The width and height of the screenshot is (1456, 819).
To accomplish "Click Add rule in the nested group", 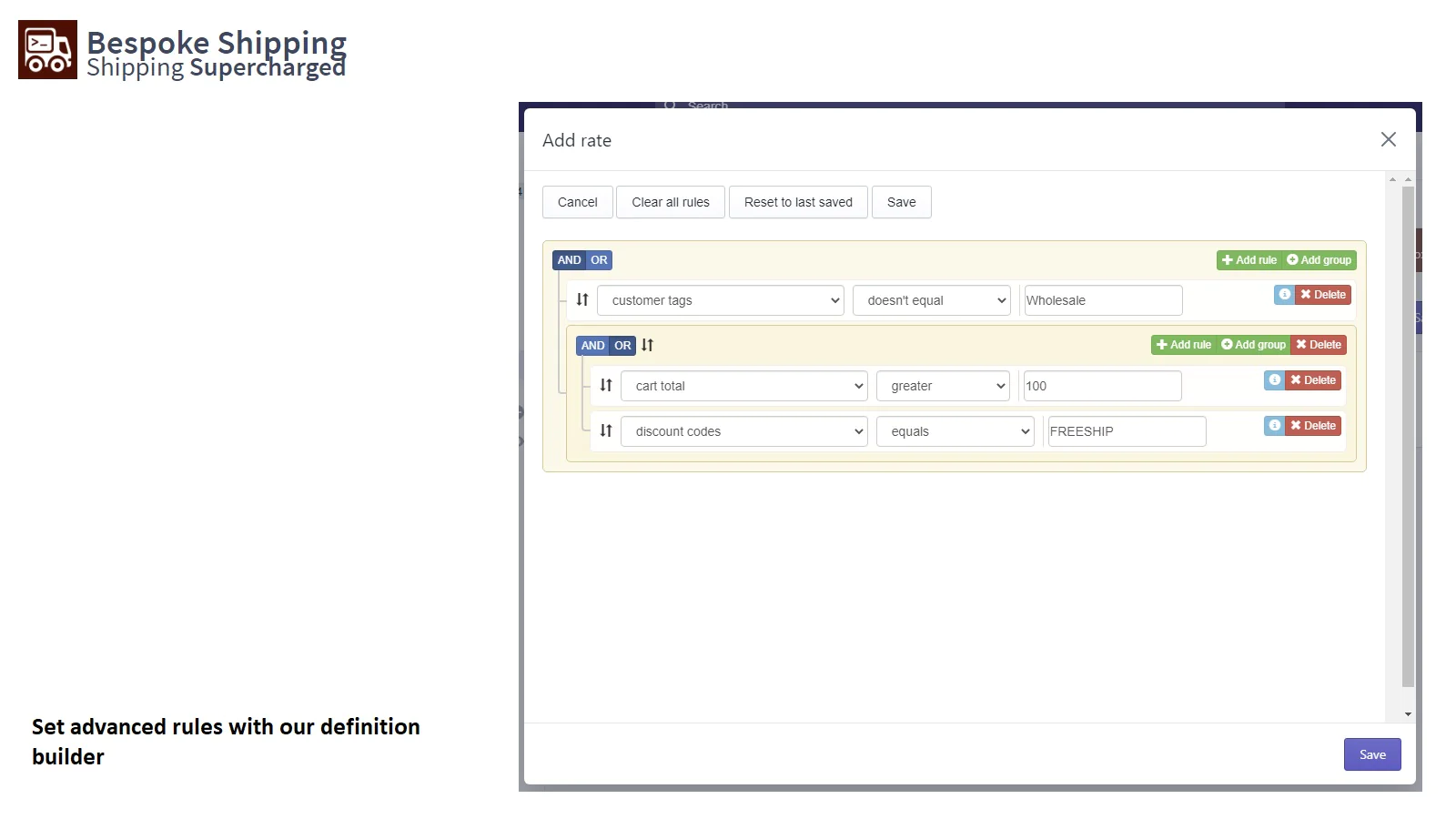I will tap(1184, 345).
